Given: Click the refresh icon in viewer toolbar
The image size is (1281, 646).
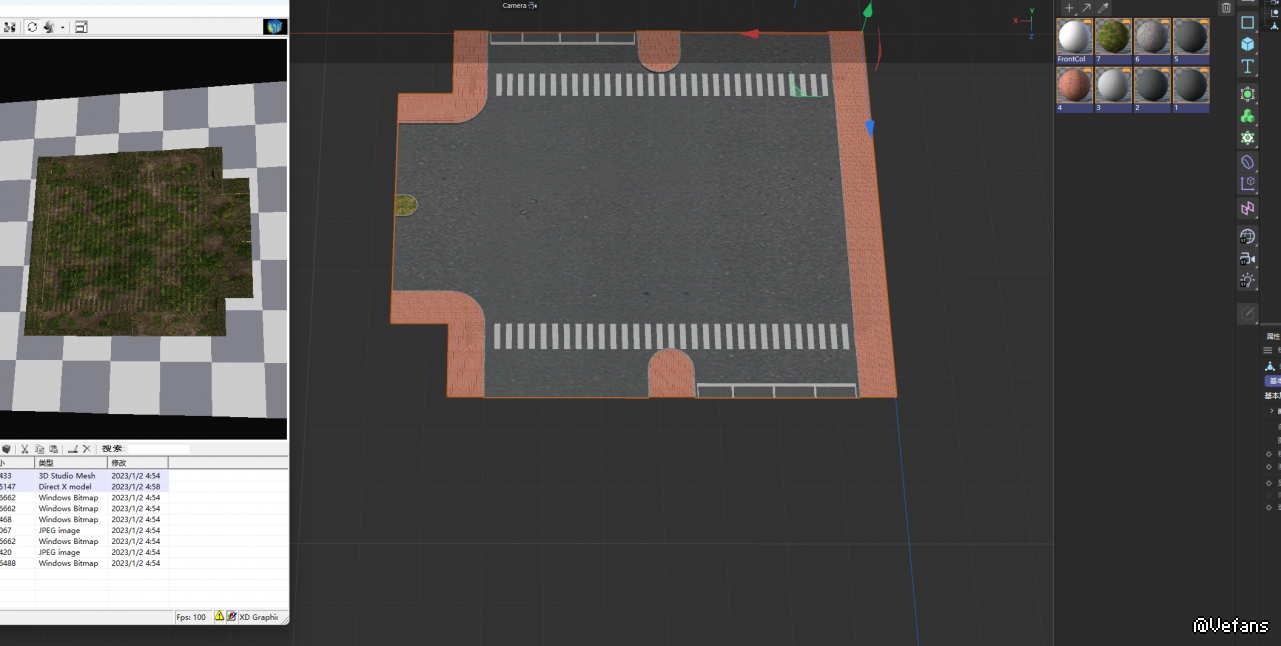Looking at the screenshot, I should [x=32, y=27].
